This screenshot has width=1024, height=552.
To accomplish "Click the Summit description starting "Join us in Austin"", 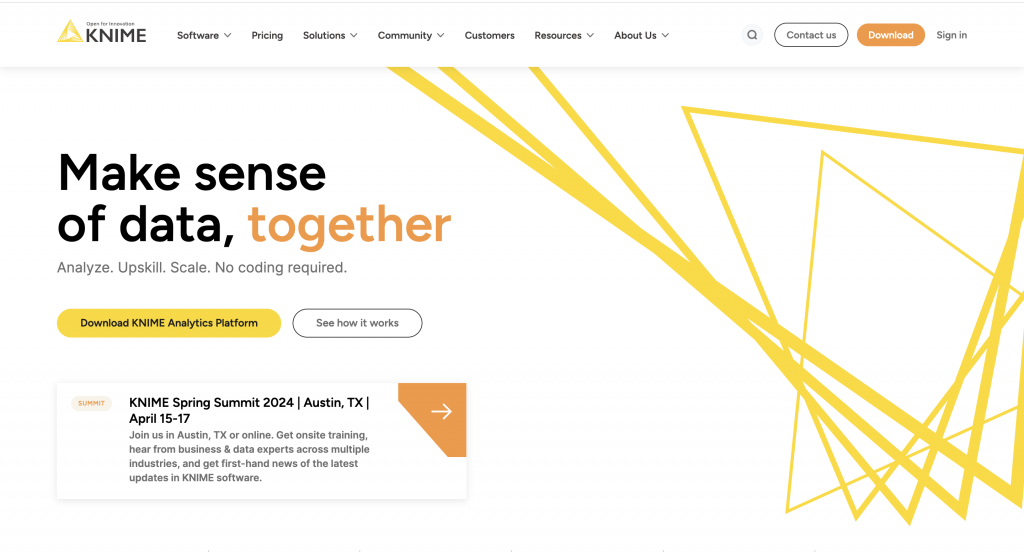I will (x=249, y=456).
